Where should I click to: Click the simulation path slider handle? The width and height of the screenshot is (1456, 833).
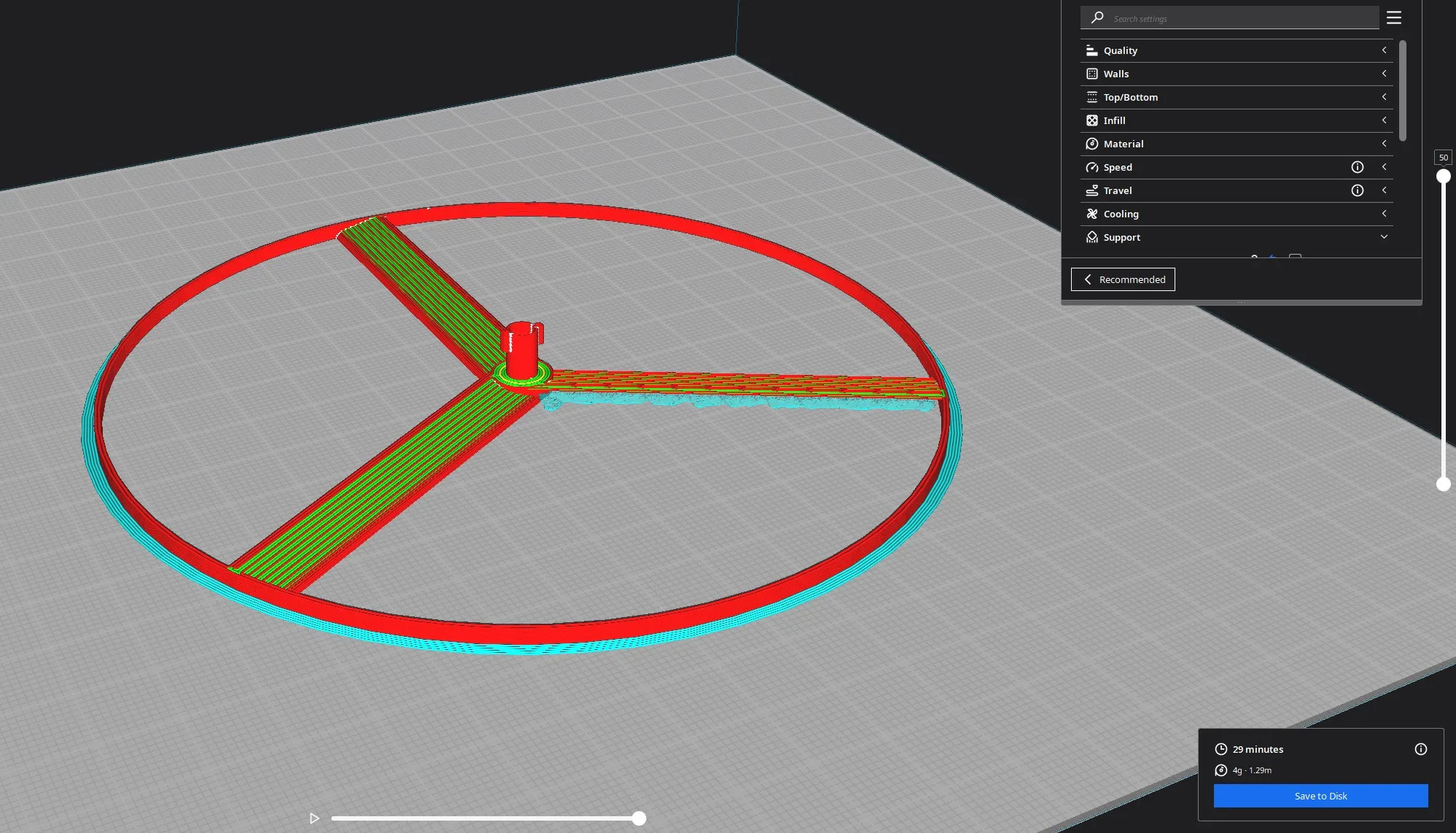pyautogui.click(x=639, y=818)
